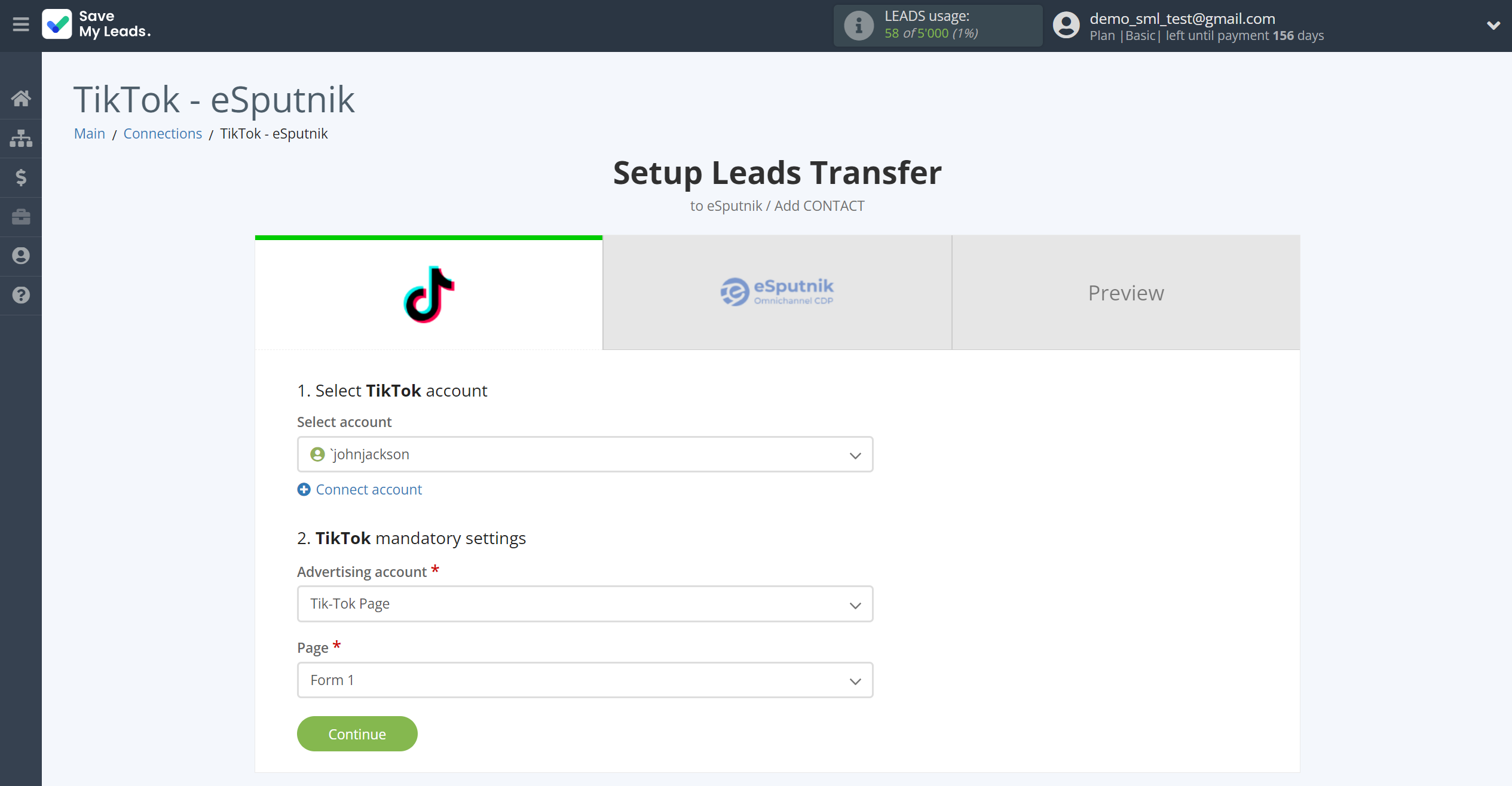
Task: Click the Connections breadcrumb link
Action: 162,133
